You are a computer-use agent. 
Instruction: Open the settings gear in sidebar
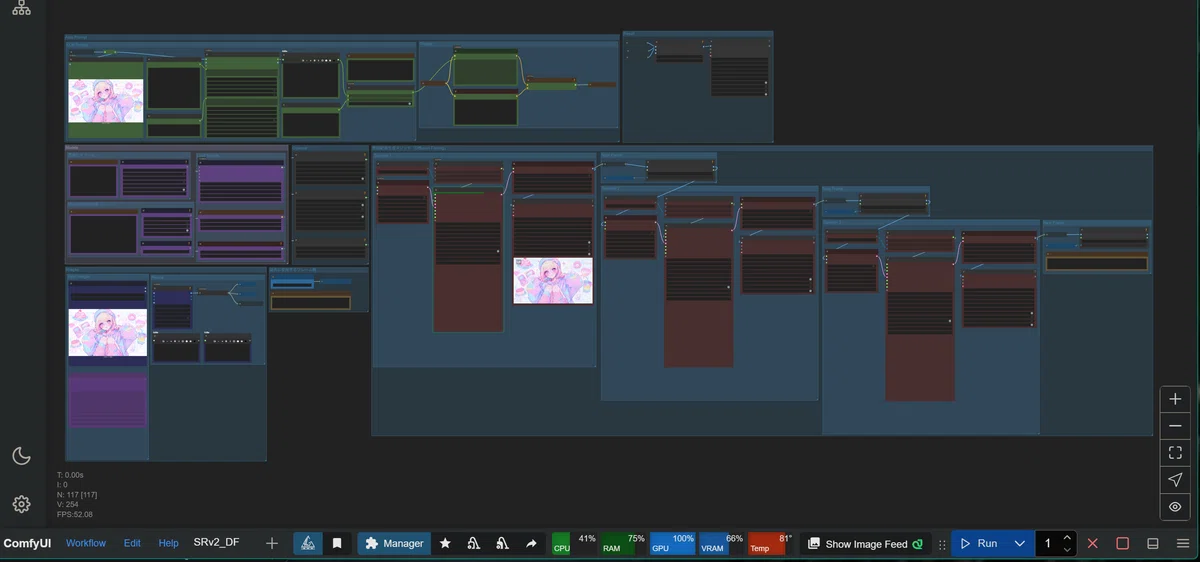click(x=21, y=504)
